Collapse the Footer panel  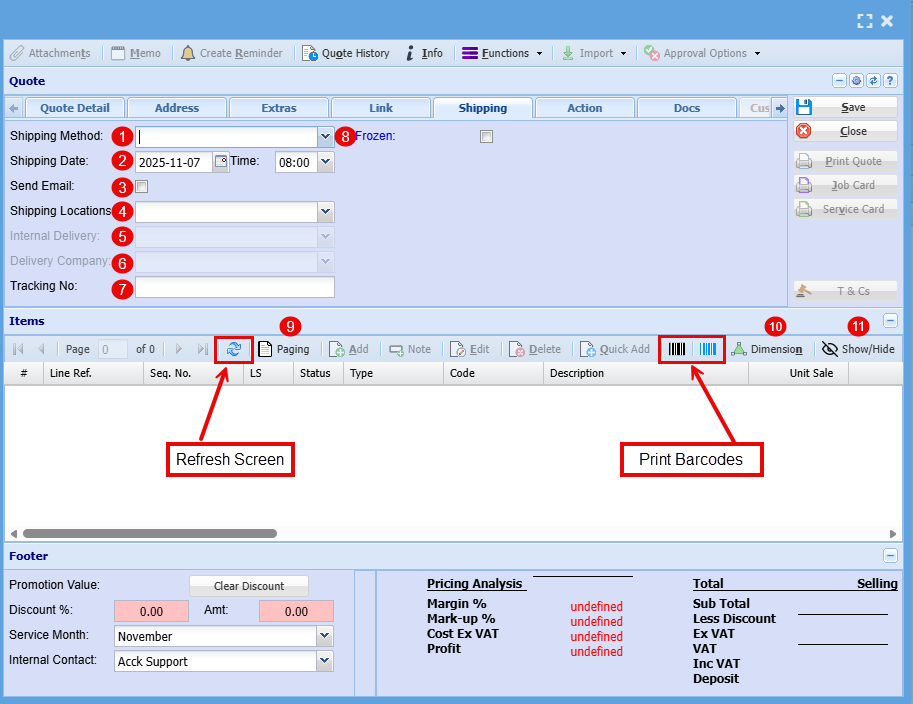[x=890, y=556]
